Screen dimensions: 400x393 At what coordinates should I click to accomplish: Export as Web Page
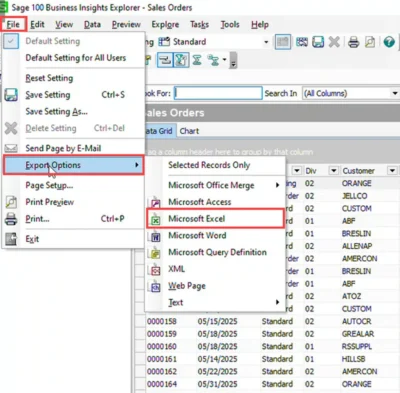[x=215, y=286]
